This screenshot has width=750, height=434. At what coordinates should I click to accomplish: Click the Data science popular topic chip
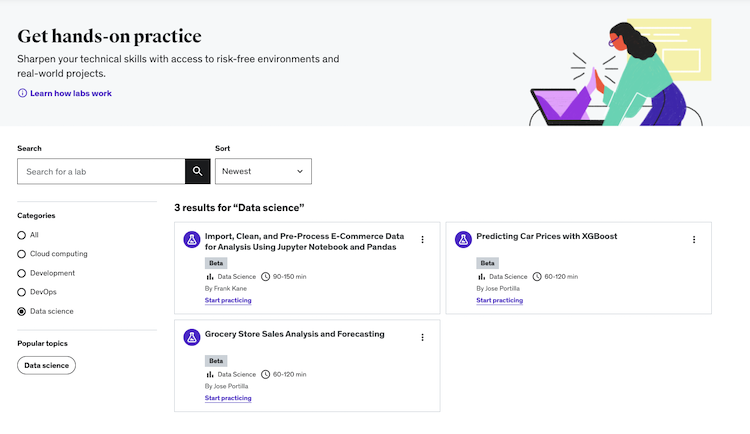coord(47,365)
